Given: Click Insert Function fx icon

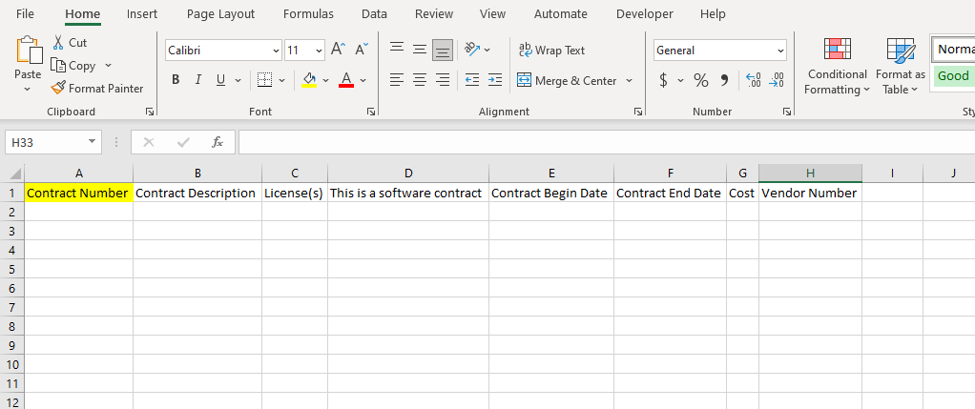Looking at the screenshot, I should click(x=218, y=142).
